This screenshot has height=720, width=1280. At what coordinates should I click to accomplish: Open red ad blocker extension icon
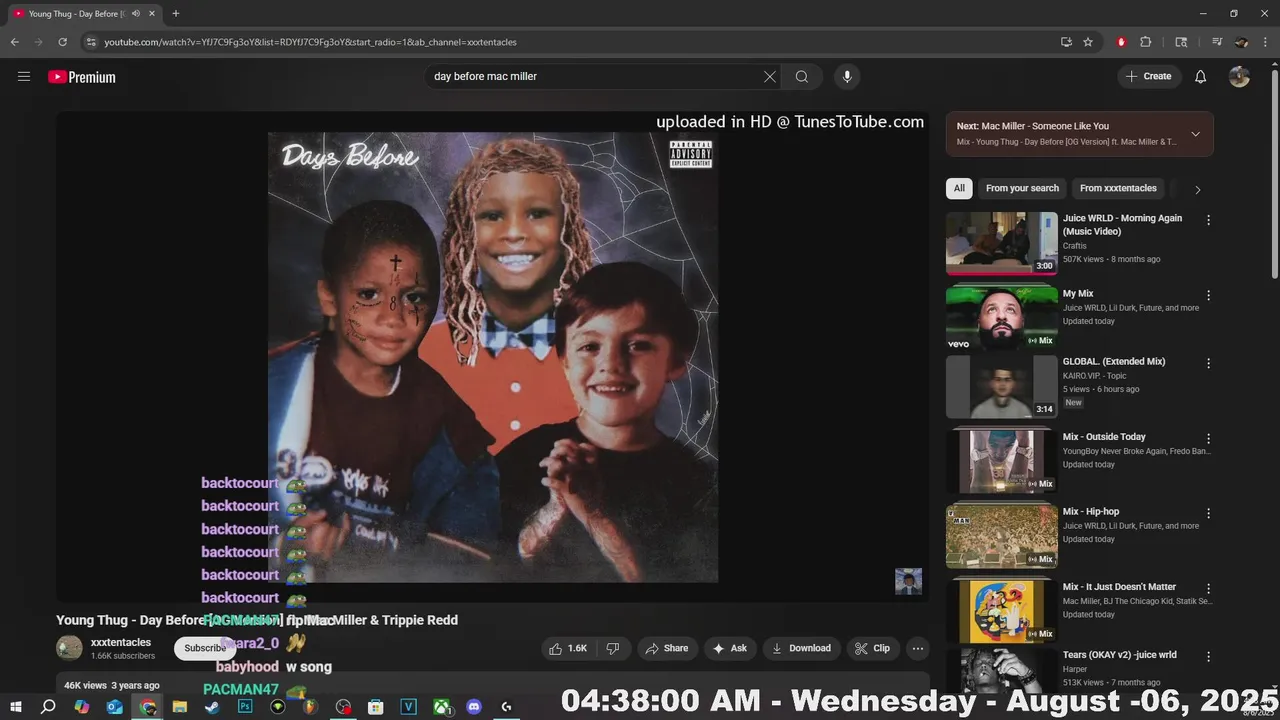(1121, 42)
